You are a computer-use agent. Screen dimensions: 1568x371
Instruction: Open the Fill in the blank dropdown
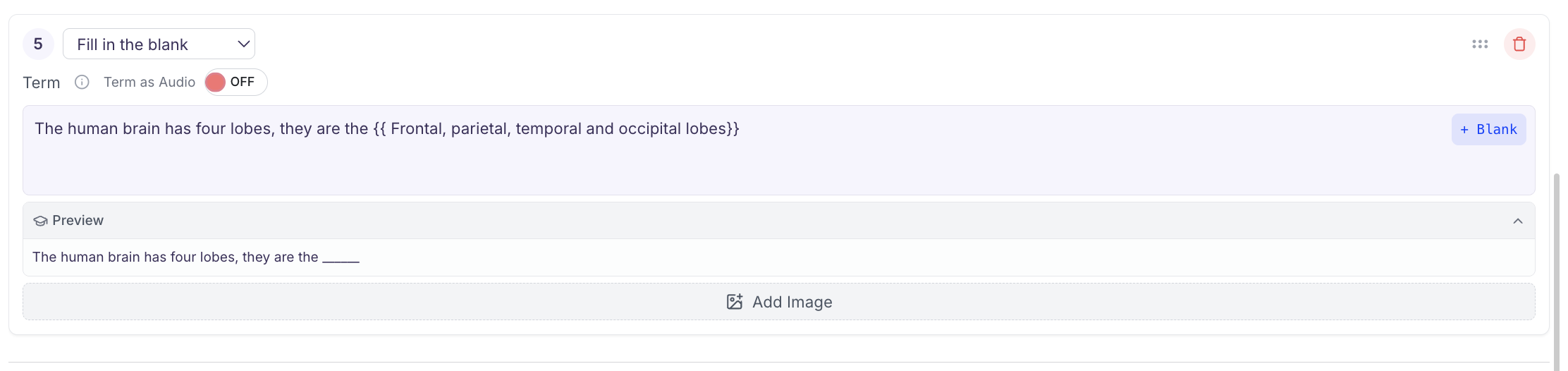158,44
